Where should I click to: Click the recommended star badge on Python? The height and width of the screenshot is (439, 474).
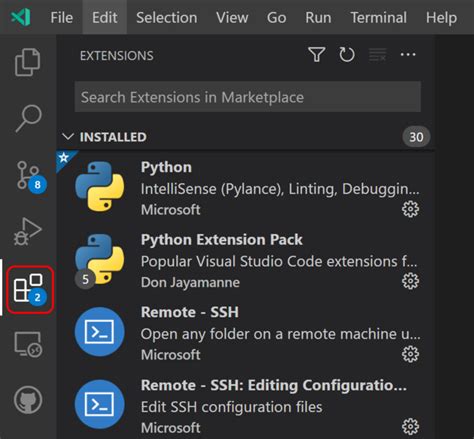[x=64, y=157]
